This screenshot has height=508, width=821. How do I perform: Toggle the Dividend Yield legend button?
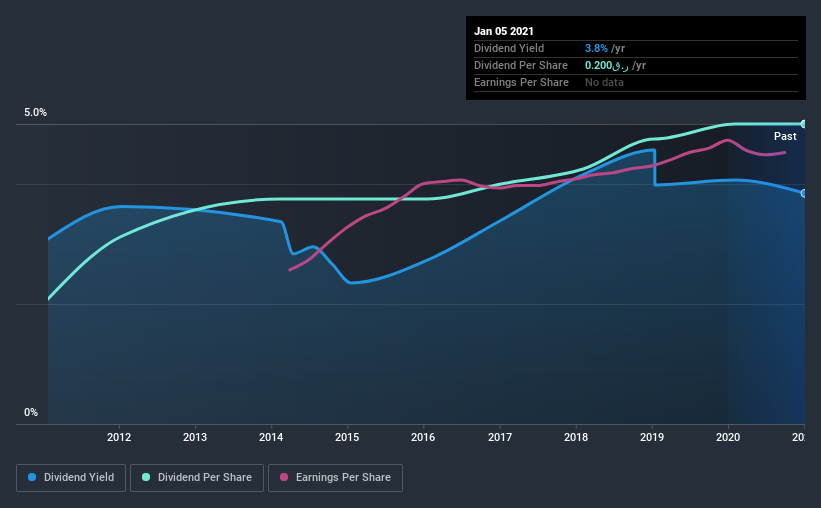71,478
